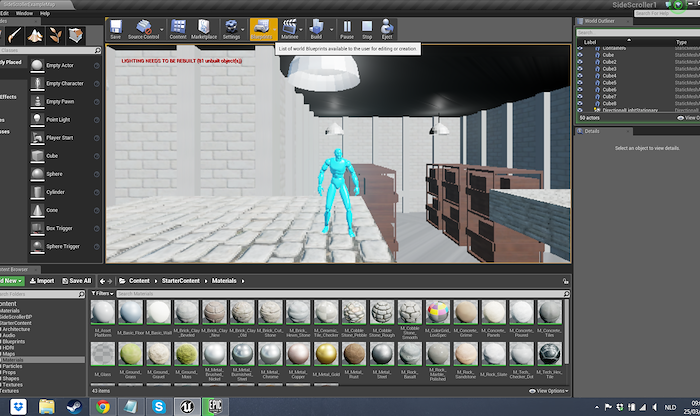Expand the Build options dropdown arrow
The image size is (700, 416).
[x=331, y=30]
